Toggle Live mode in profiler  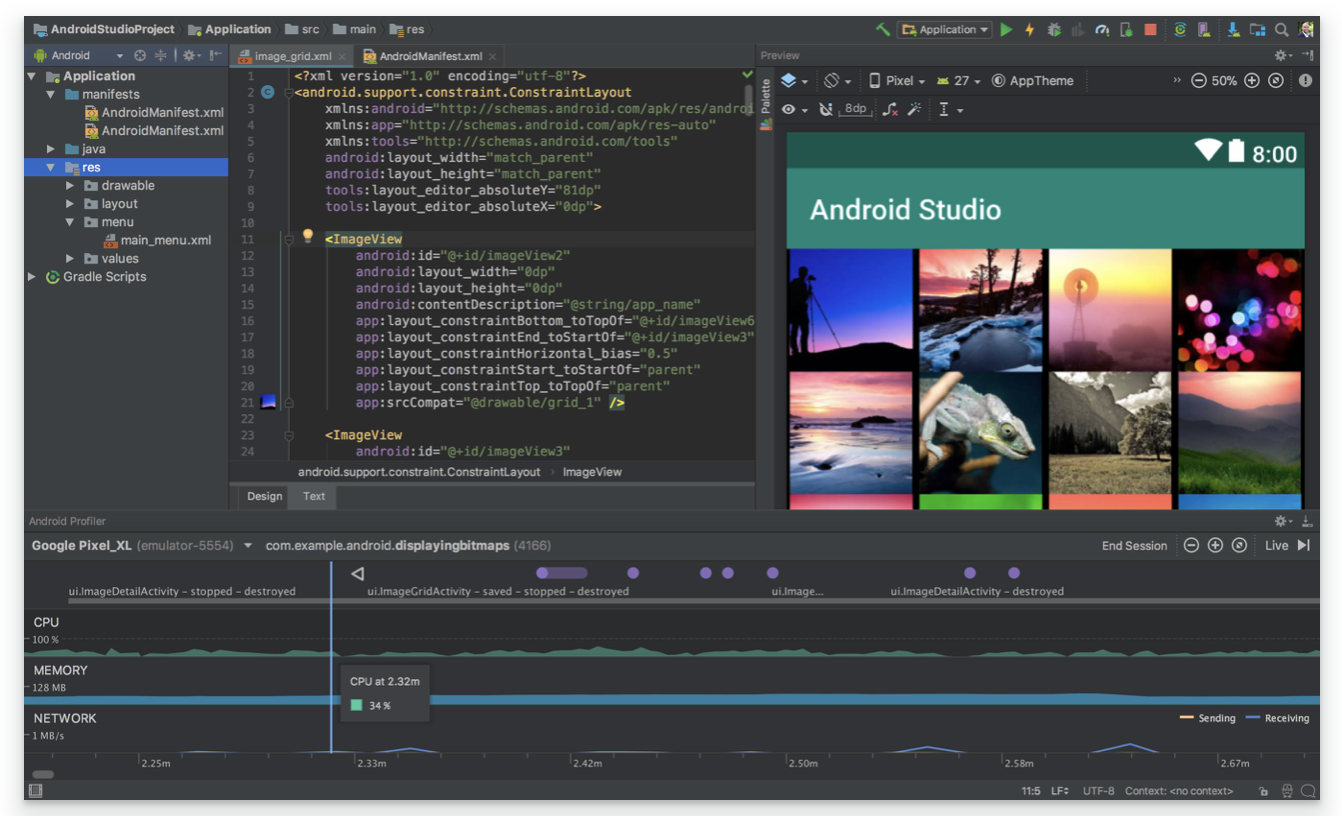(x=1276, y=545)
